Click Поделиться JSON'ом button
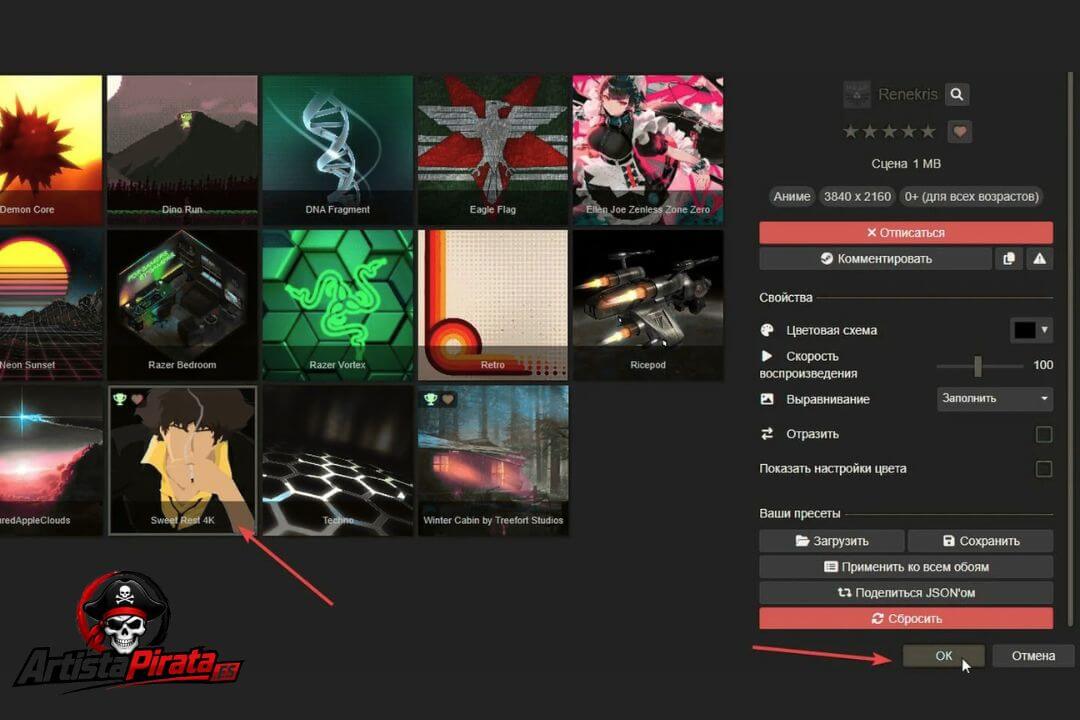This screenshot has width=1080, height=720. click(x=906, y=593)
